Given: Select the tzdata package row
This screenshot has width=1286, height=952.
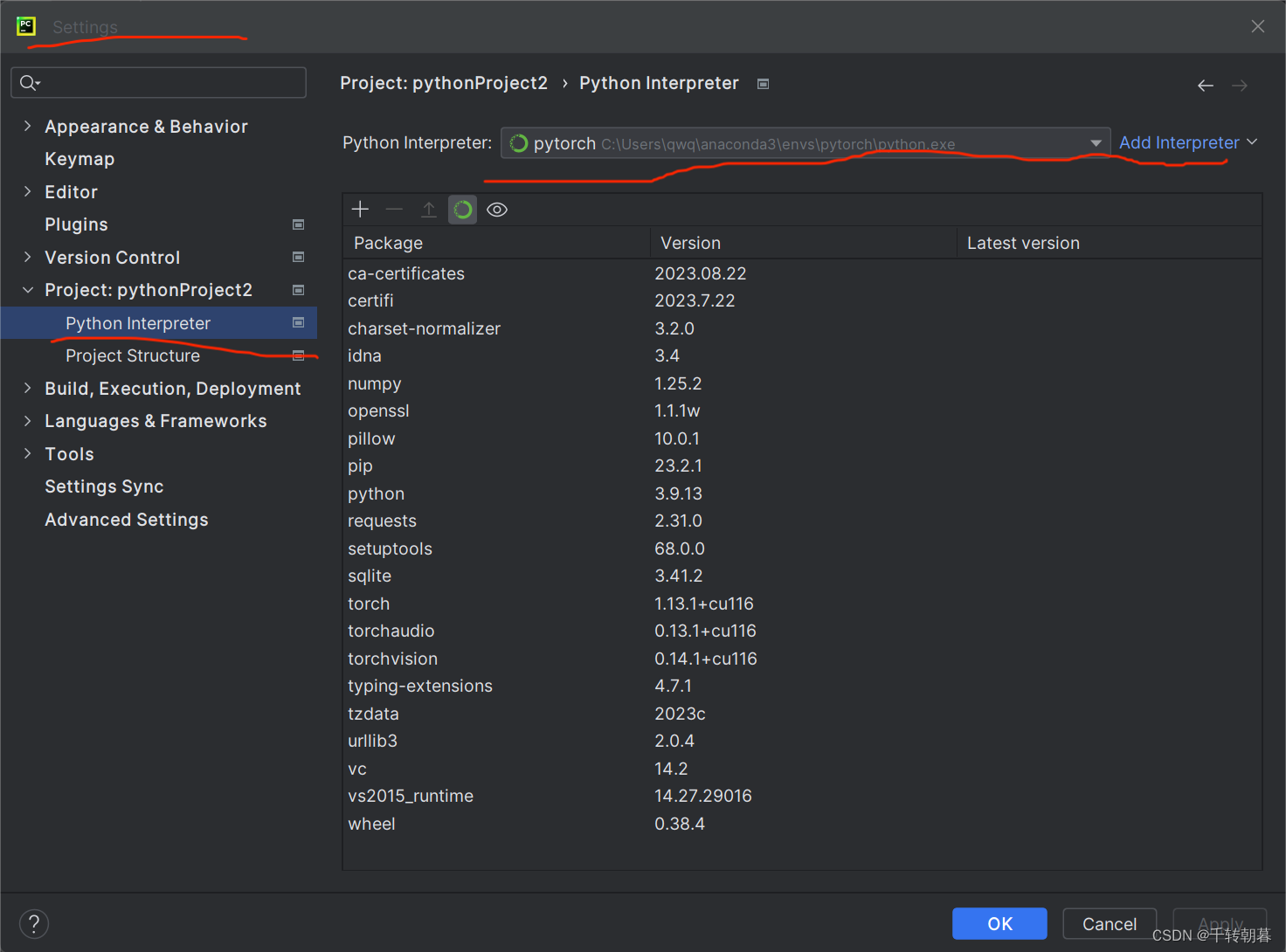Looking at the screenshot, I should tap(802, 714).
